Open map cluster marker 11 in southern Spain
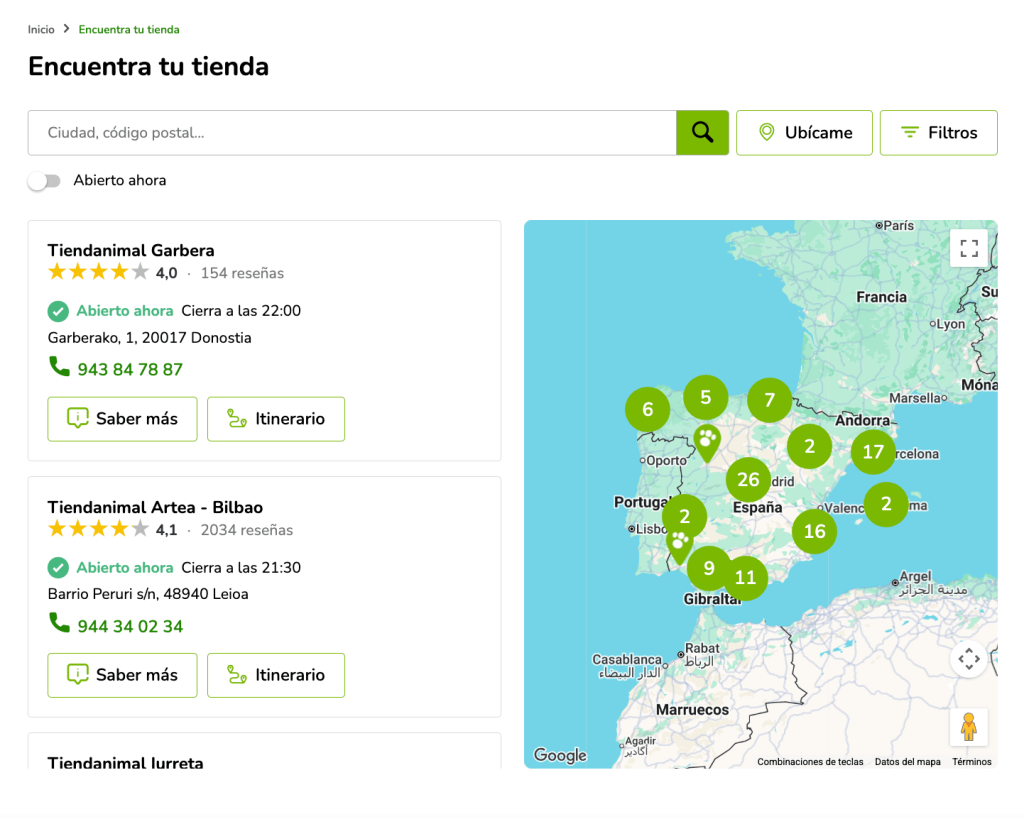Screen dimensions: 1024x819 pyautogui.click(x=745, y=578)
